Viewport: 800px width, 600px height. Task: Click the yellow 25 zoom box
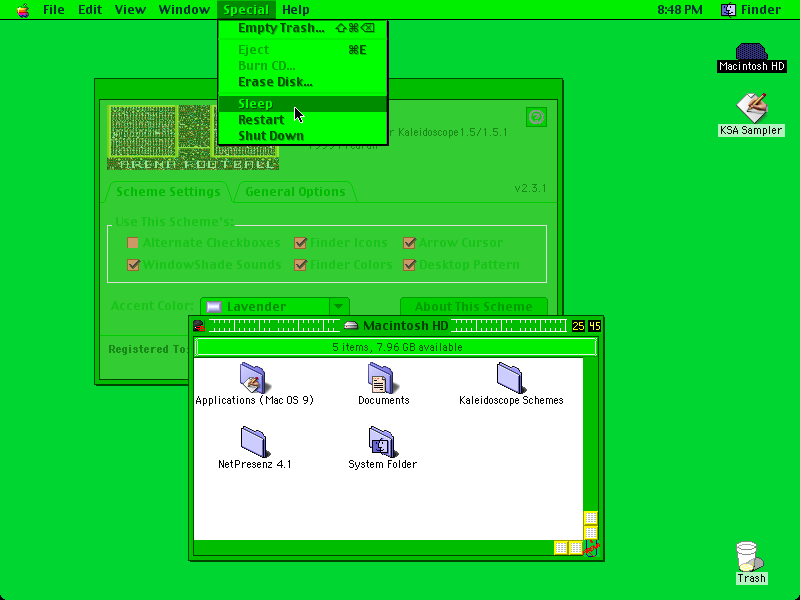(x=578, y=326)
